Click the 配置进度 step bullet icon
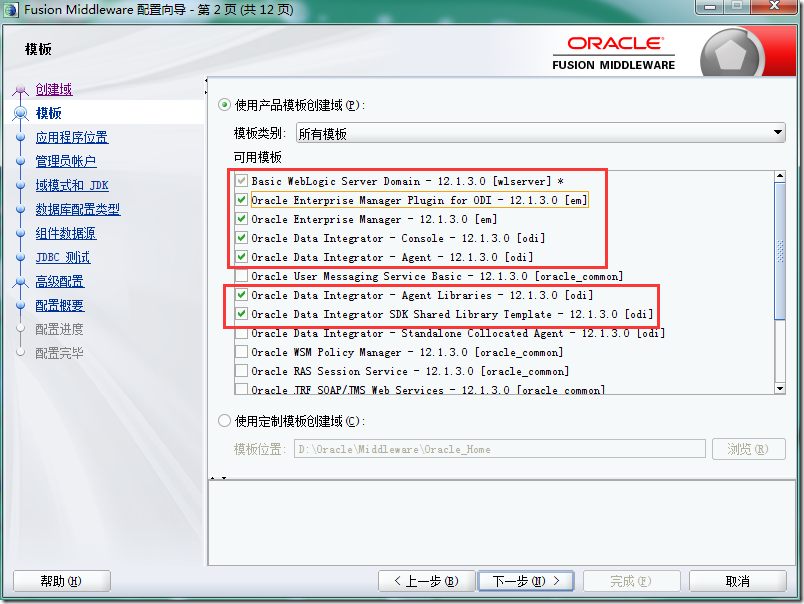Image resolution: width=804 pixels, height=604 pixels. point(21,328)
